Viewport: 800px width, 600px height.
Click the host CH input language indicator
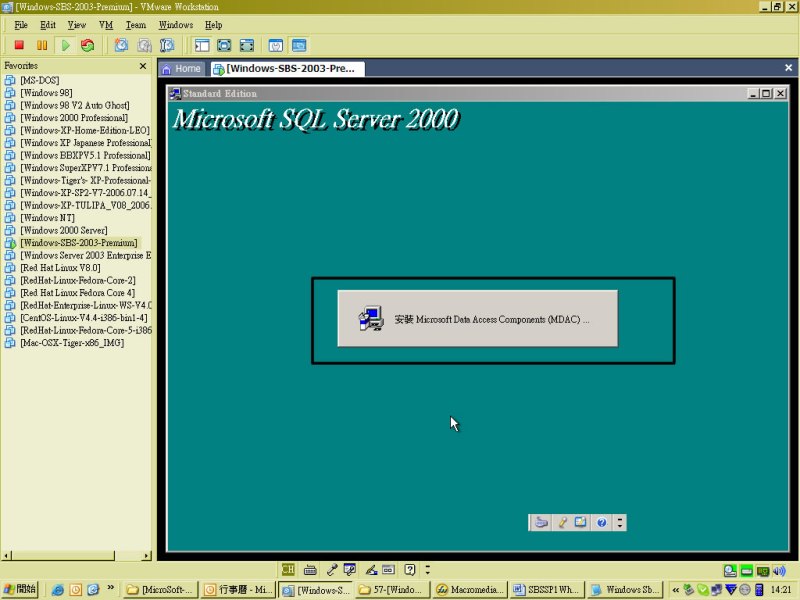click(288, 569)
